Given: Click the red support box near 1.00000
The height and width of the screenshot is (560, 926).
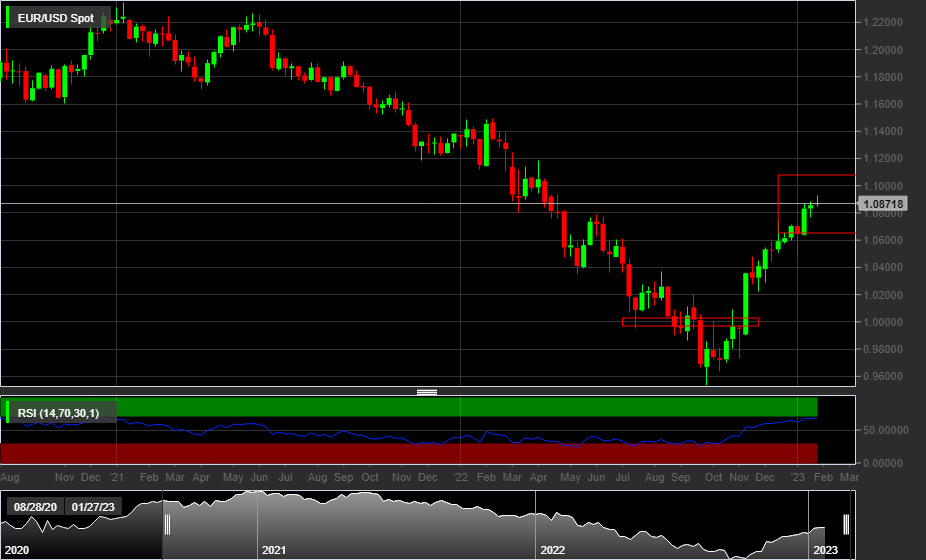Looking at the screenshot, I should click(690, 322).
